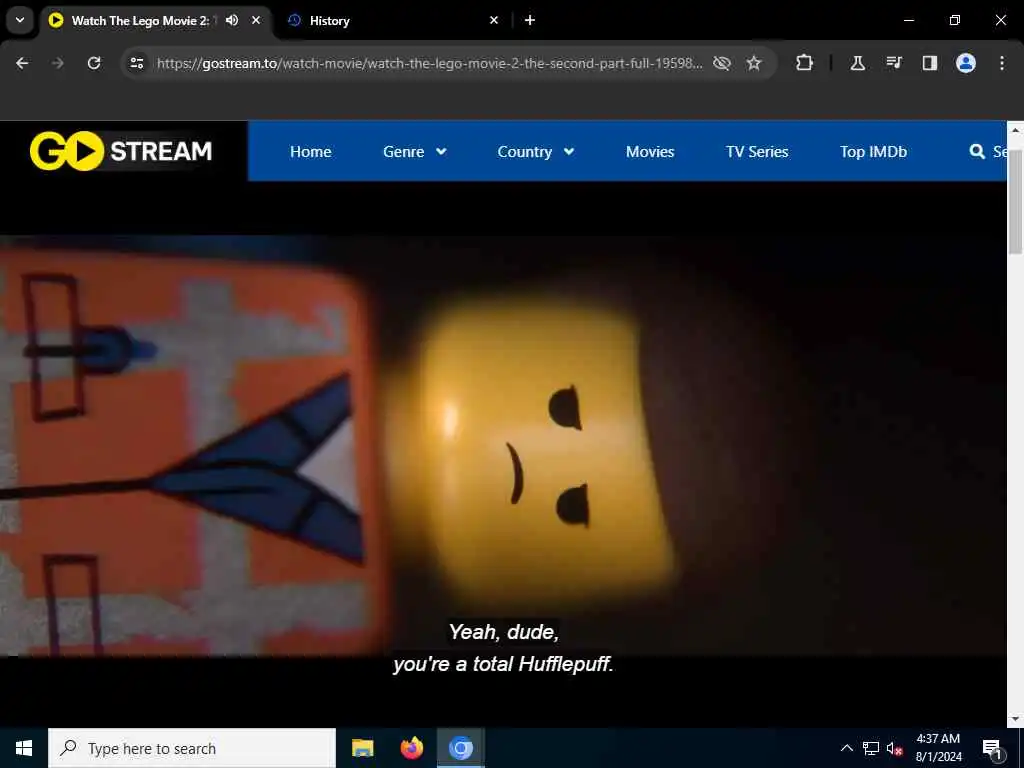This screenshot has height=768, width=1024.
Task: Mute the Lego Movie tab audio
Action: click(232, 20)
